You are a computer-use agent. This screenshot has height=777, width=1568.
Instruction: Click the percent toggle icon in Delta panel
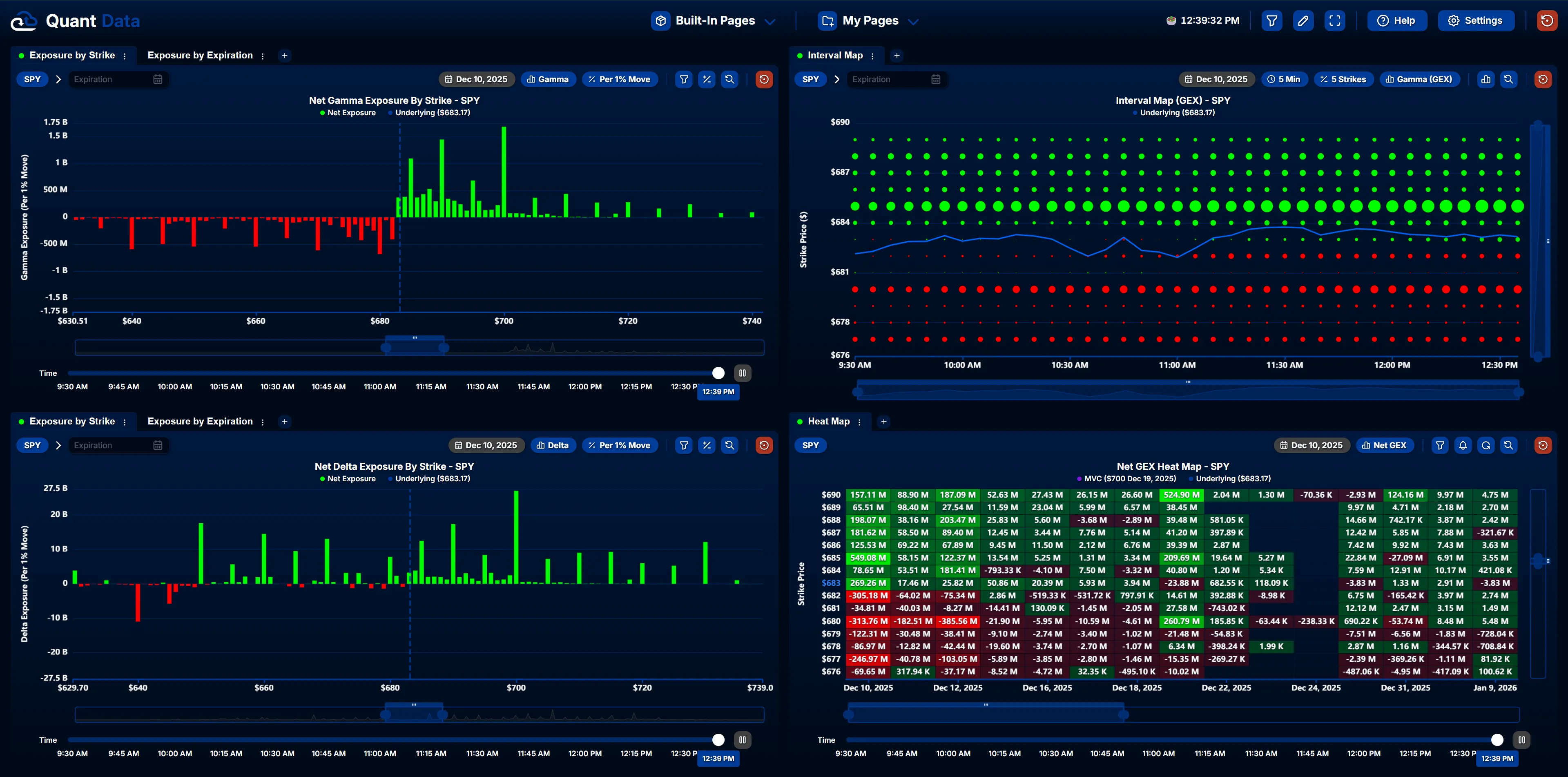706,445
